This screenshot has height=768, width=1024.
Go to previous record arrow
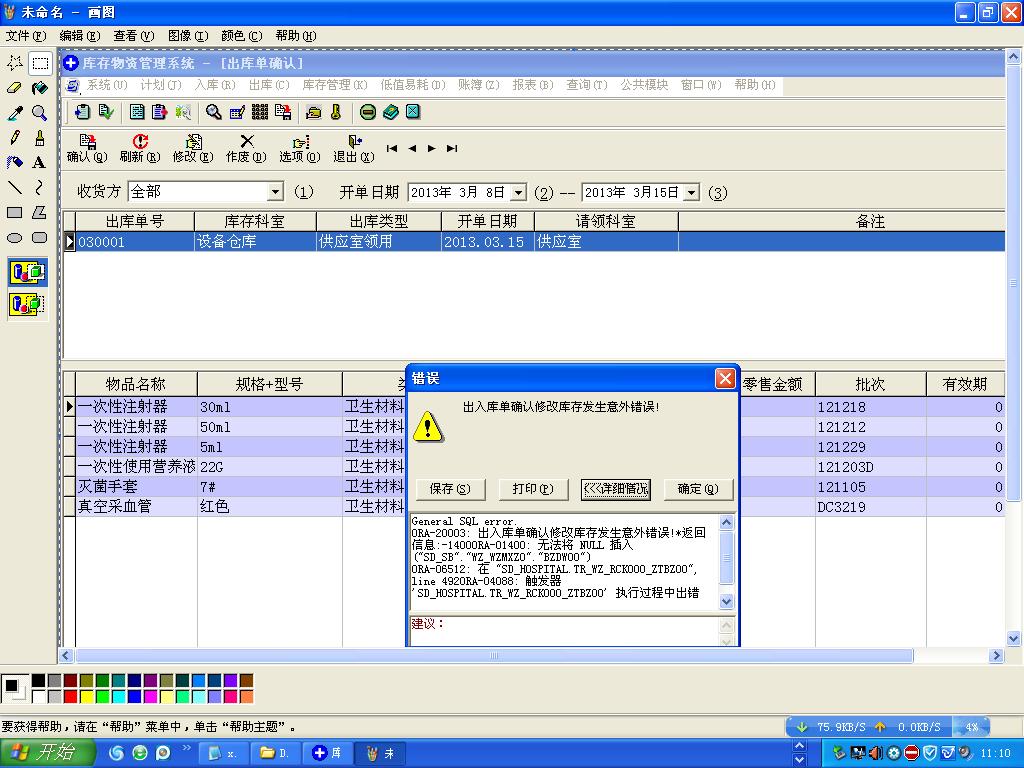412,149
